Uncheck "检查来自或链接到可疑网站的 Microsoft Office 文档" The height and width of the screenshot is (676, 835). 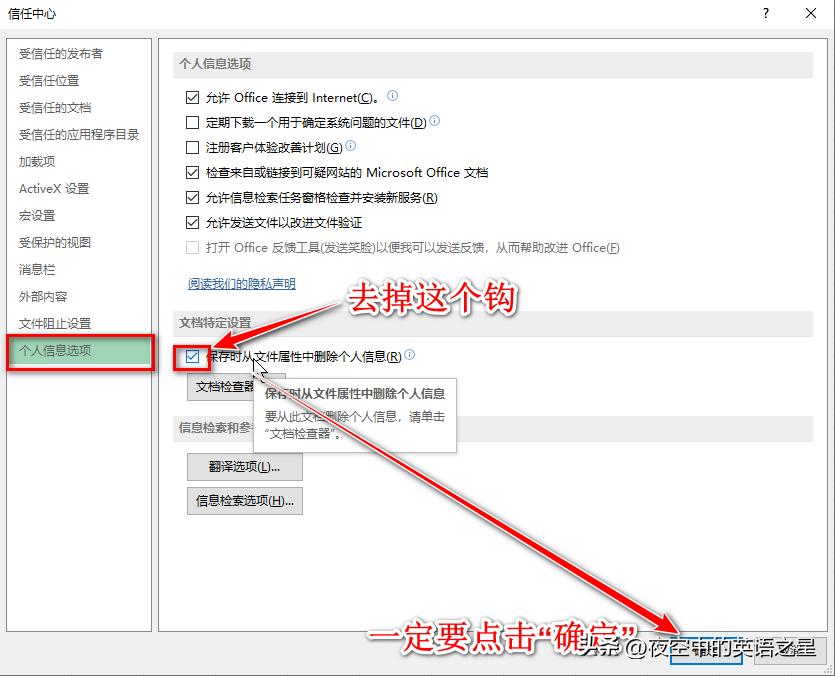pyautogui.click(x=190, y=172)
